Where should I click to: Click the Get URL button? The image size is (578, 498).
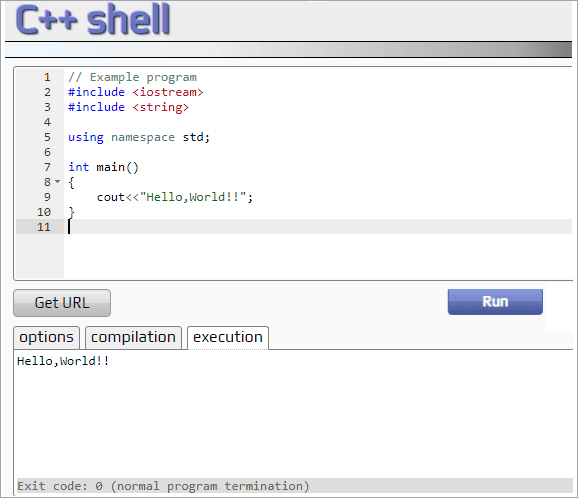(62, 303)
